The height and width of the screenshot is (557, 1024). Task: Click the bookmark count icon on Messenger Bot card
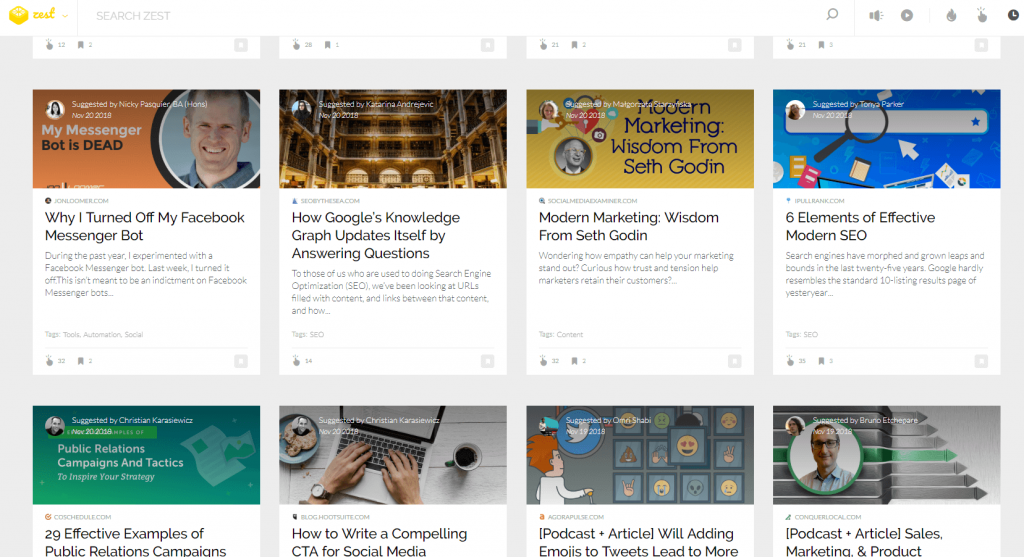tap(81, 360)
